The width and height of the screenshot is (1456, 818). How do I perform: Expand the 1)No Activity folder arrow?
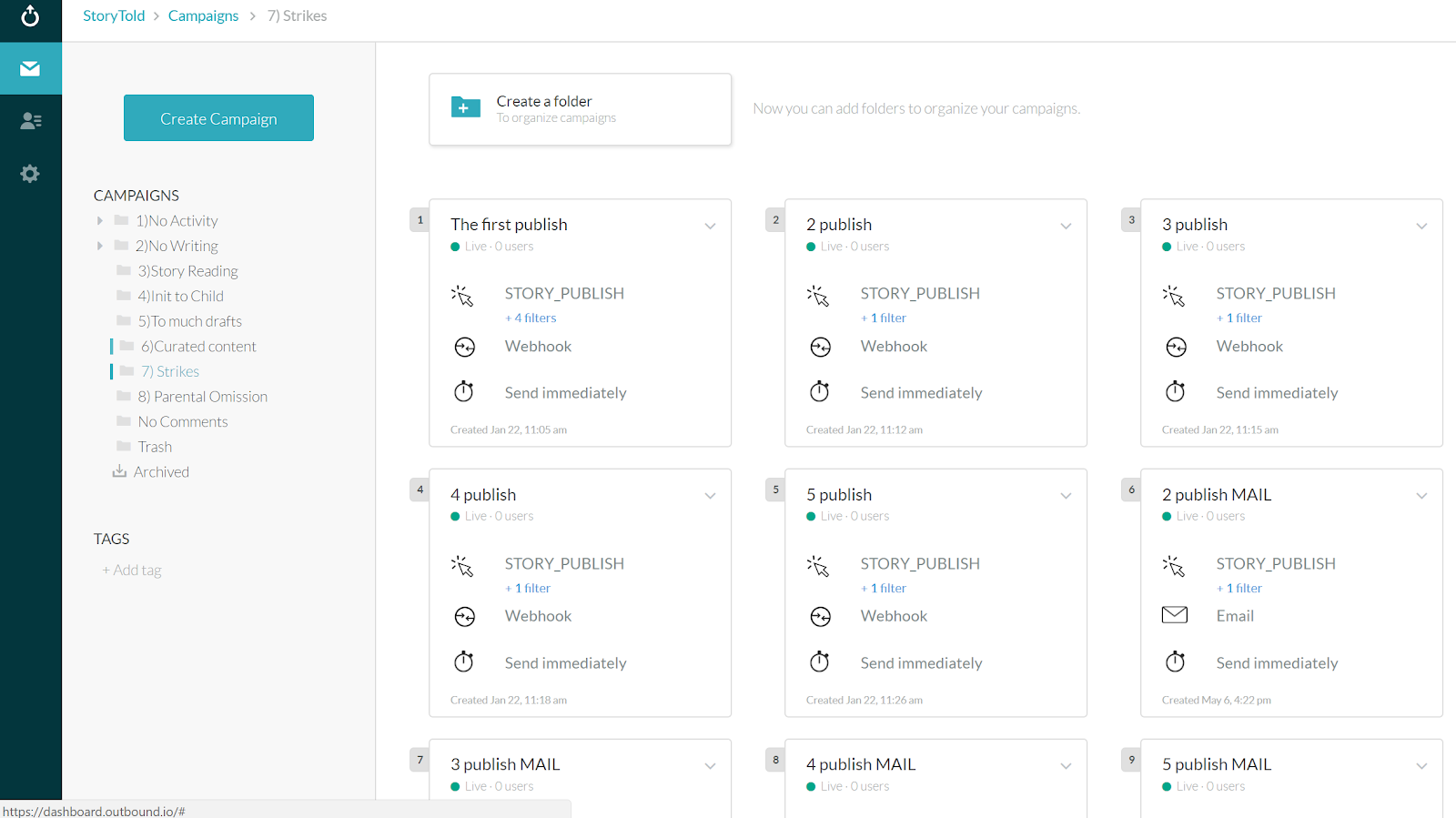(x=100, y=221)
